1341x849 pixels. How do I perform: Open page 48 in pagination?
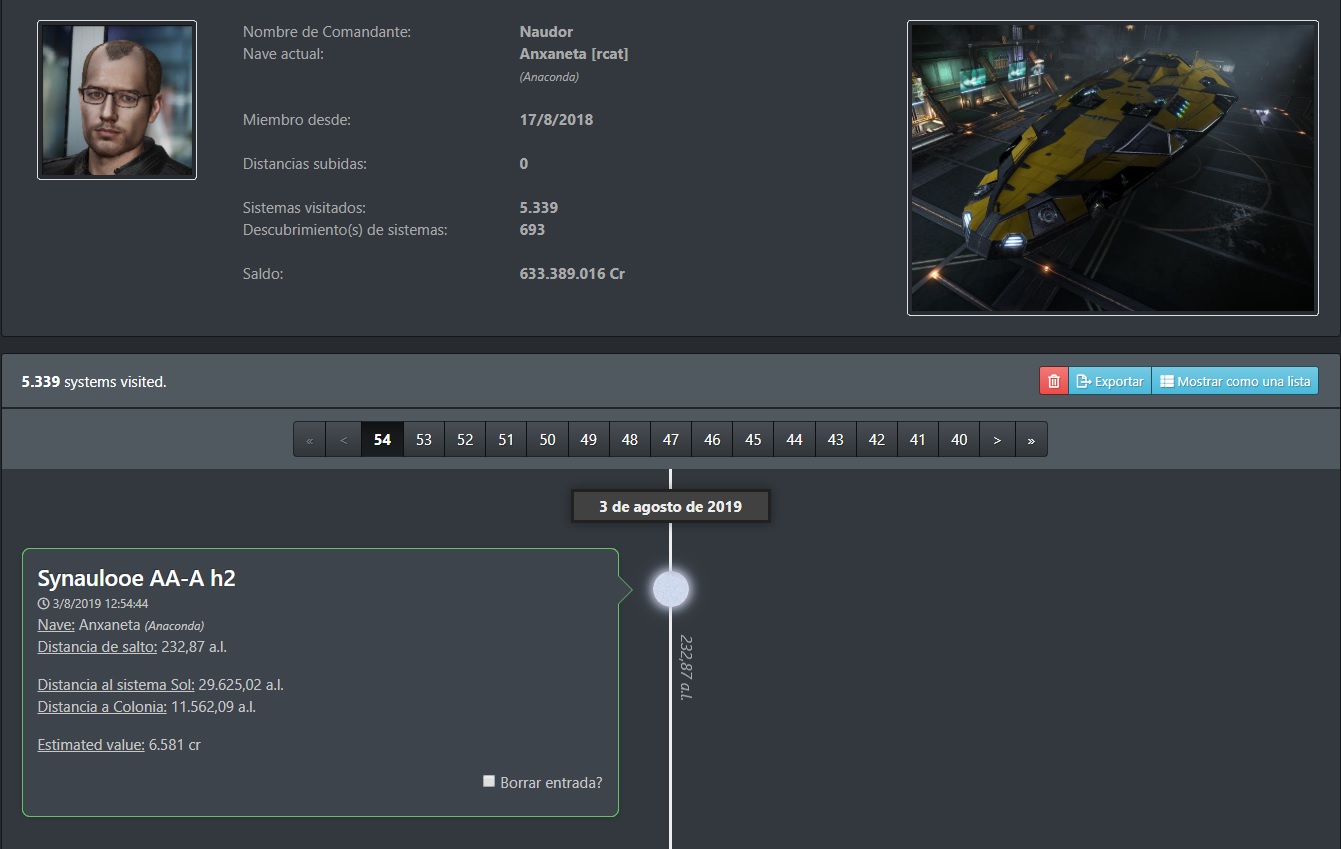pyautogui.click(x=630, y=440)
